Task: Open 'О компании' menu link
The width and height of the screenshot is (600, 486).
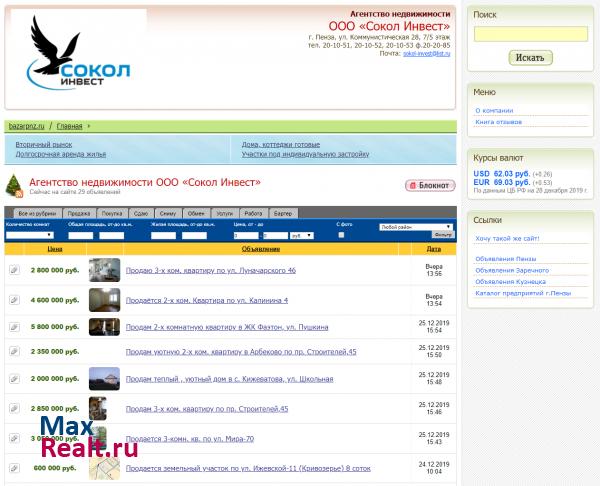Action: click(494, 110)
